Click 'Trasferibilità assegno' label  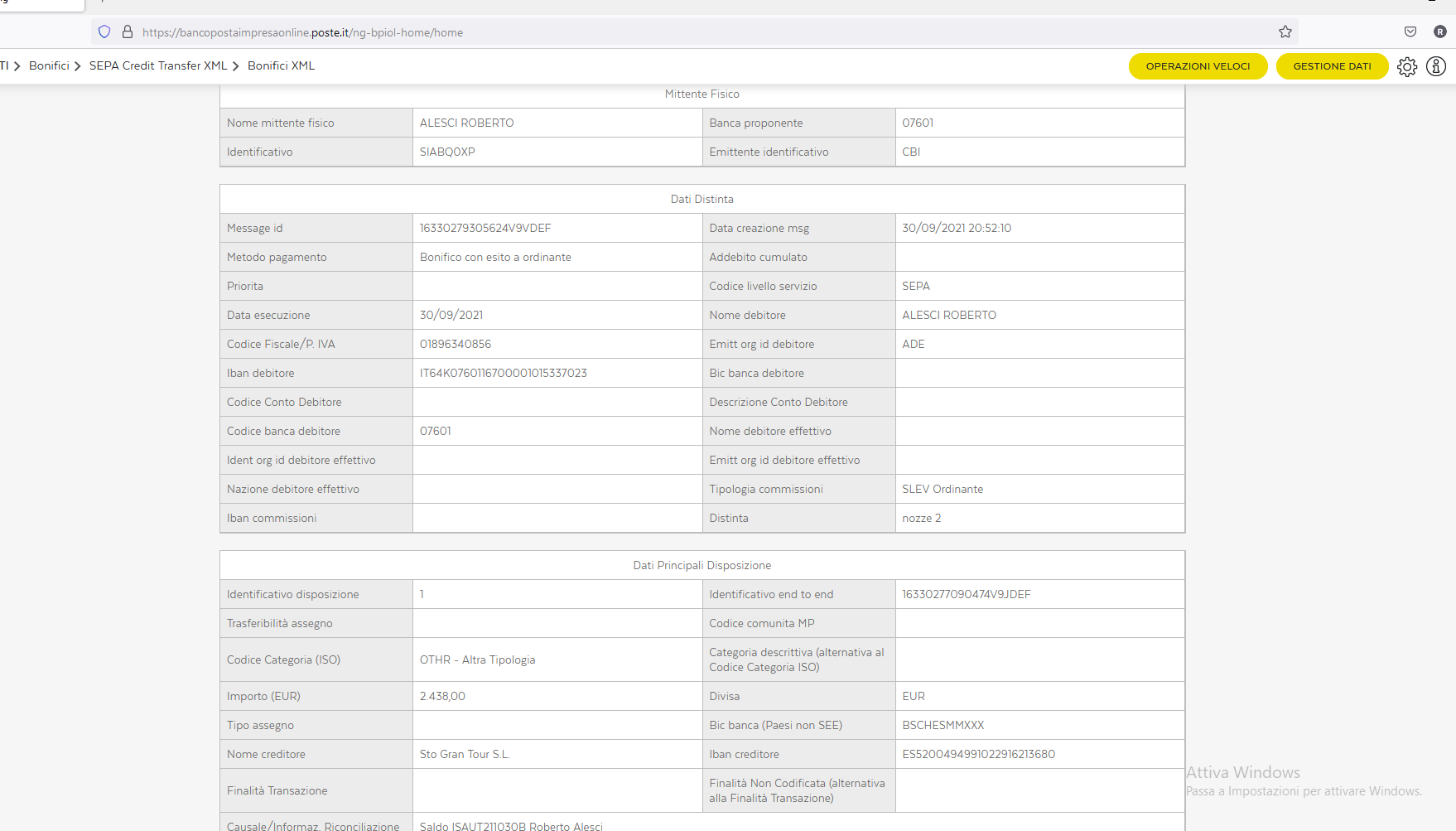point(280,624)
